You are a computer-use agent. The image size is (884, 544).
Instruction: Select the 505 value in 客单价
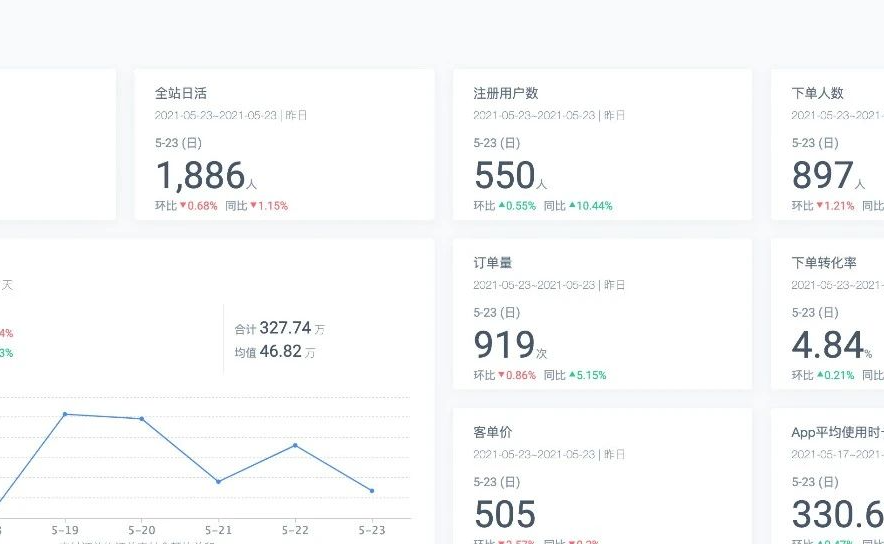(505, 514)
